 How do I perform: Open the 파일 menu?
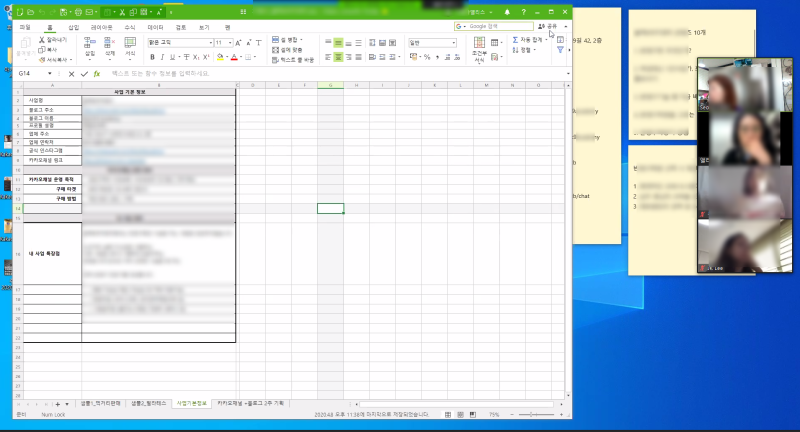coord(25,27)
